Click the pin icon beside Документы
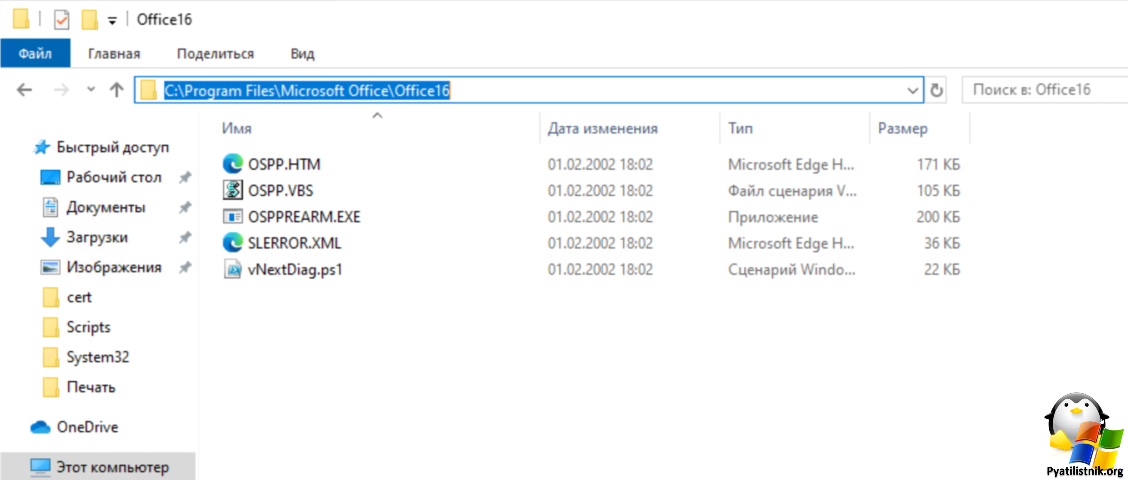 [x=185, y=207]
